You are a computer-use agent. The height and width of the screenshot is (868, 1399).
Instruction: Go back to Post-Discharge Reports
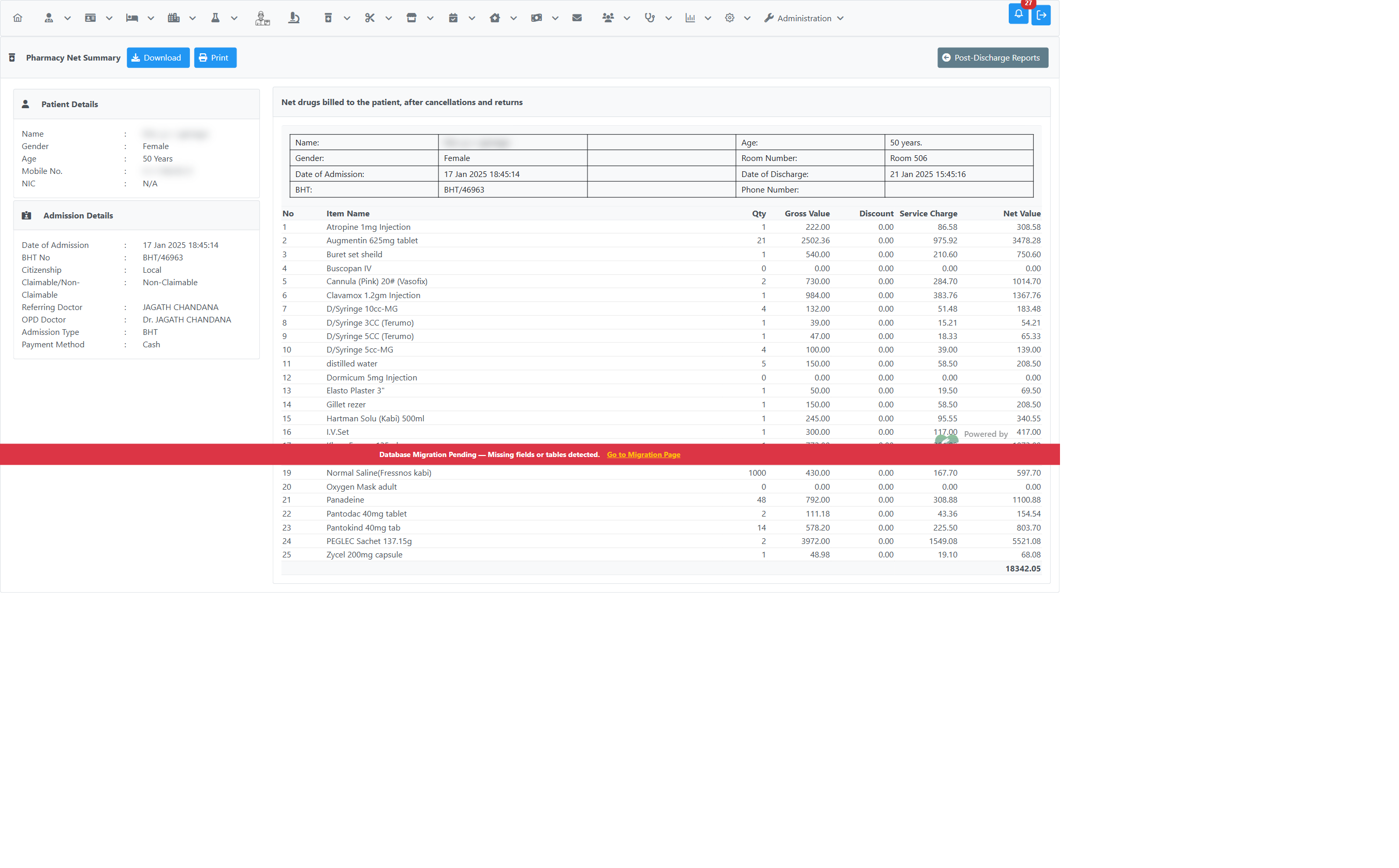[993, 57]
